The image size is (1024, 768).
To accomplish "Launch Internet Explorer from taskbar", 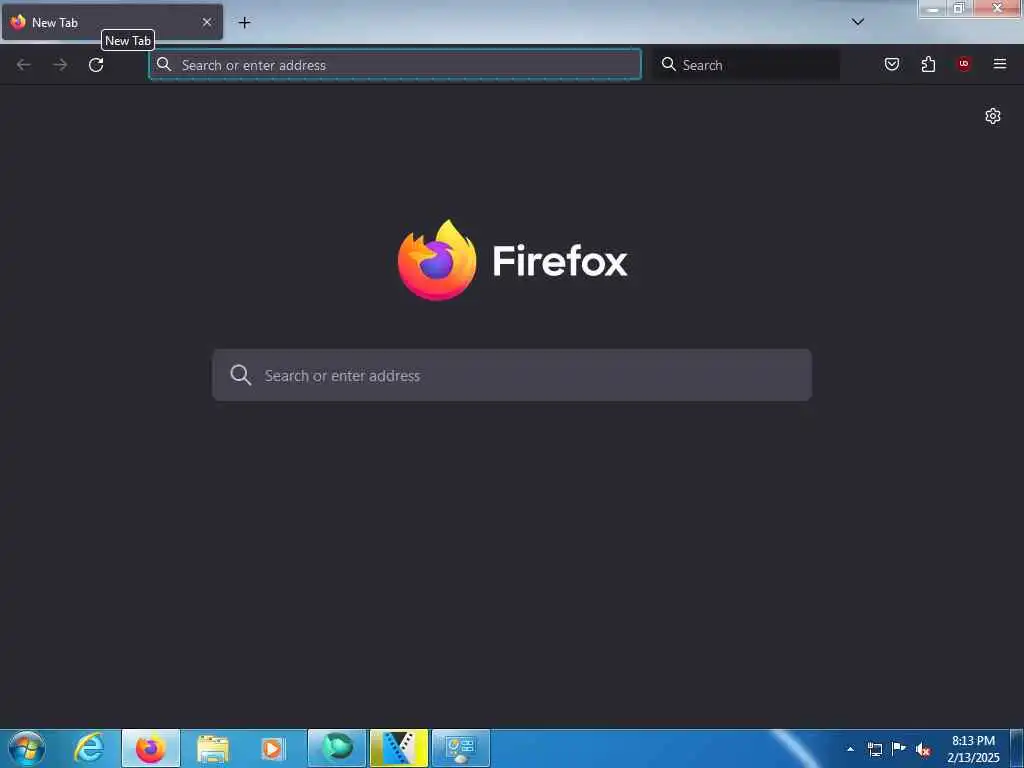I will click(x=89, y=748).
